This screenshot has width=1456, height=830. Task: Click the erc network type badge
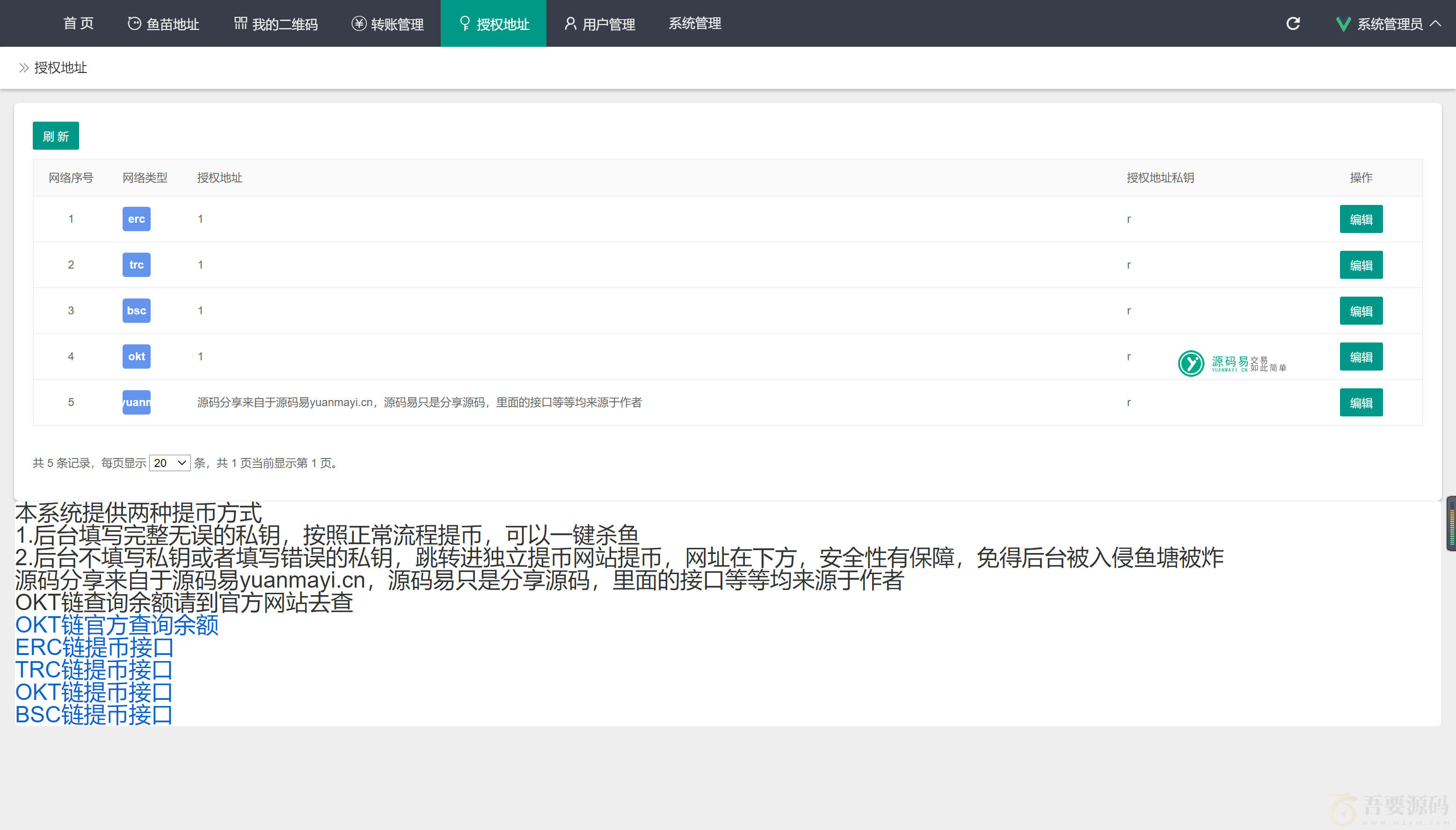pos(137,219)
